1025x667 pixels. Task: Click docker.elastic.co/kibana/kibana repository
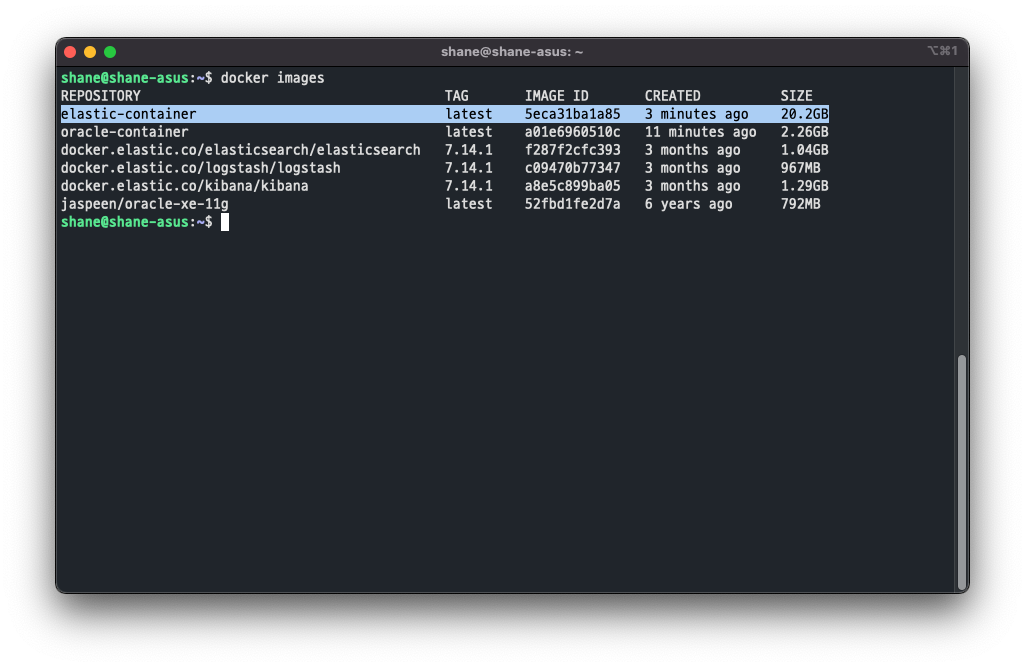[x=184, y=186]
